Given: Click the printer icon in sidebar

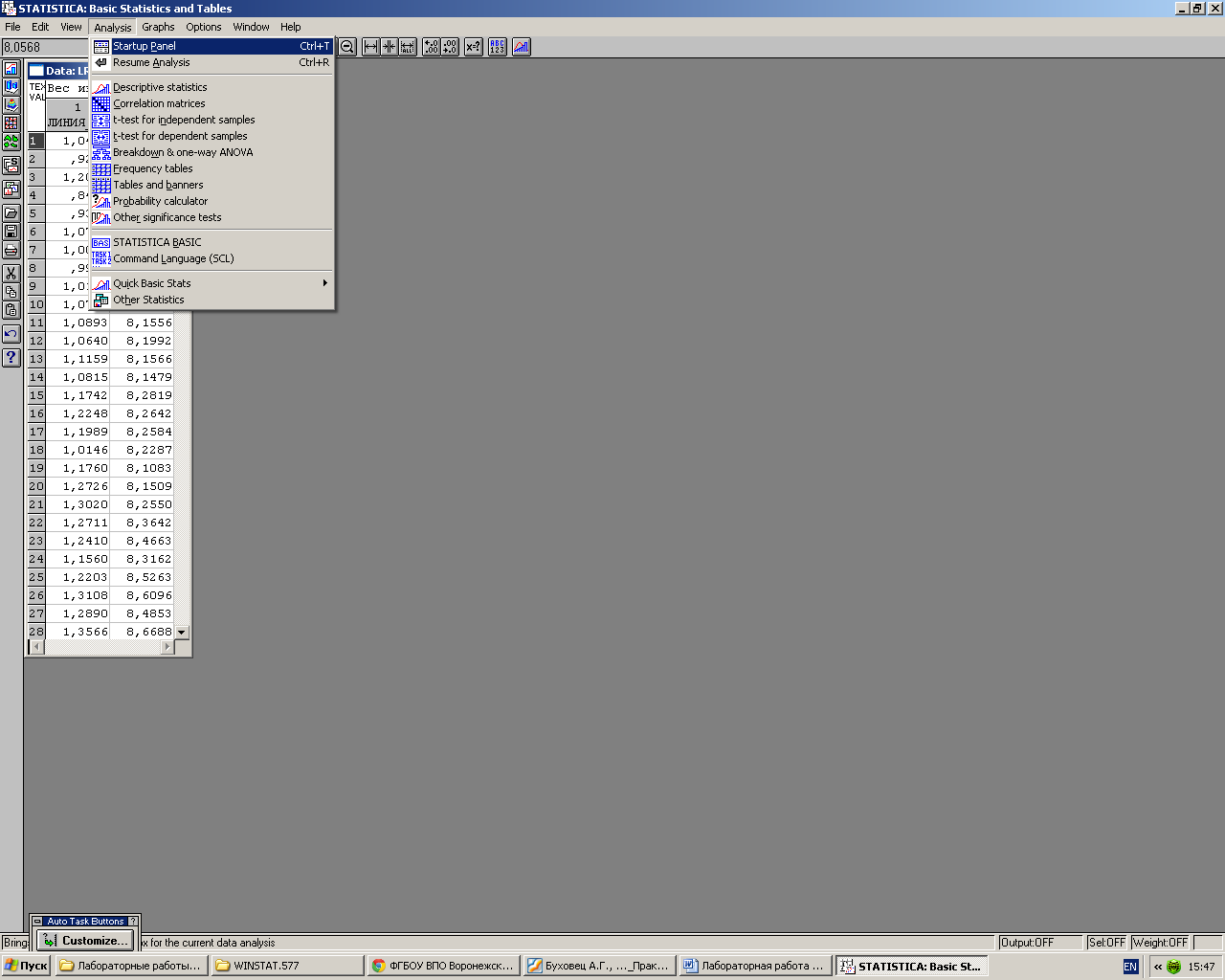Looking at the screenshot, I should pyautogui.click(x=11, y=250).
